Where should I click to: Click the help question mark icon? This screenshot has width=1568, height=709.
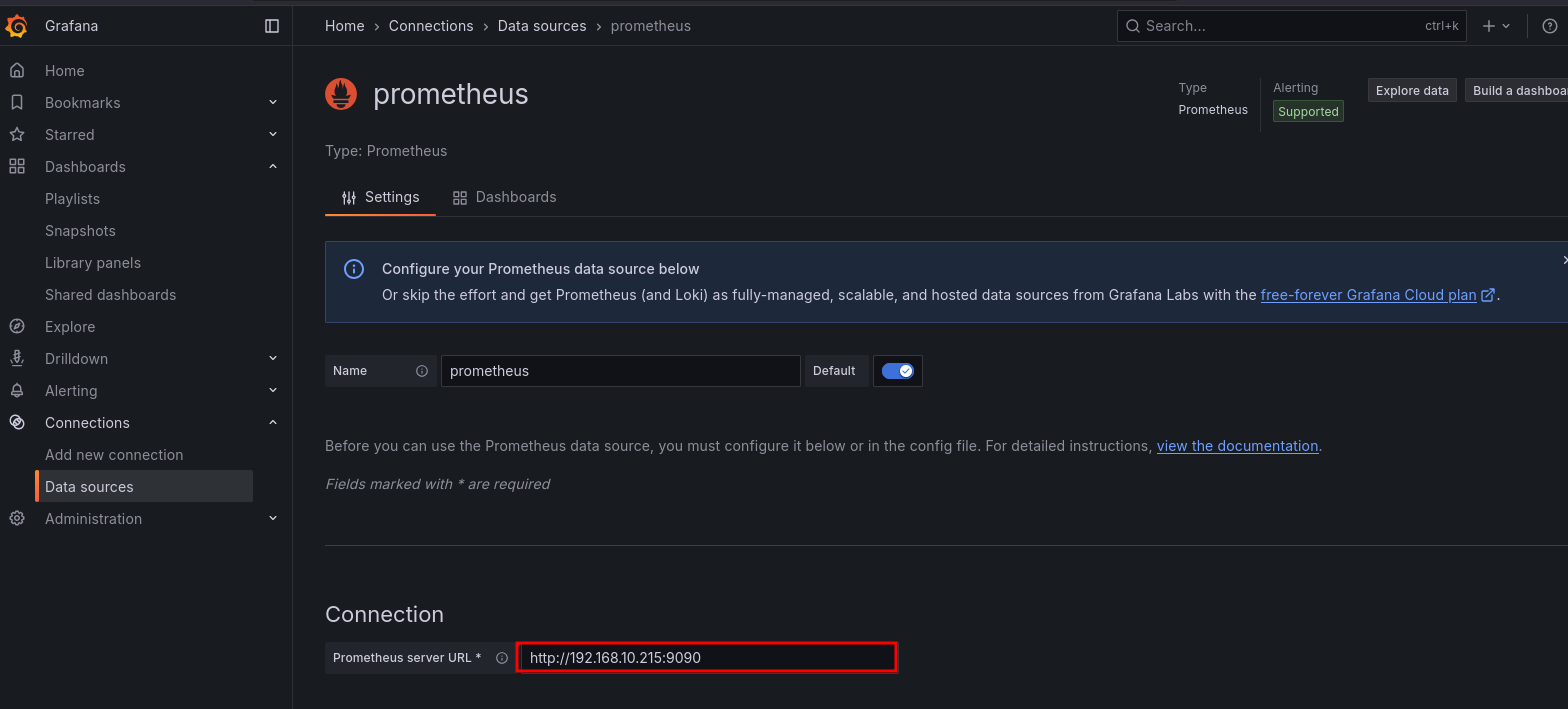point(1550,26)
